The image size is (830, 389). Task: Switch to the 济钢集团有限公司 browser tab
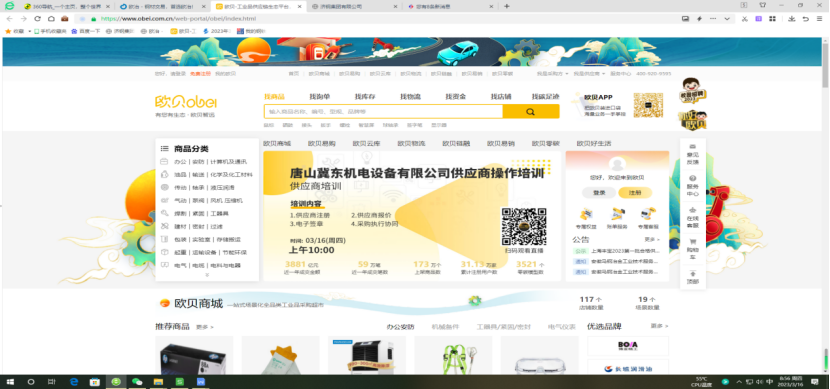point(354,6)
